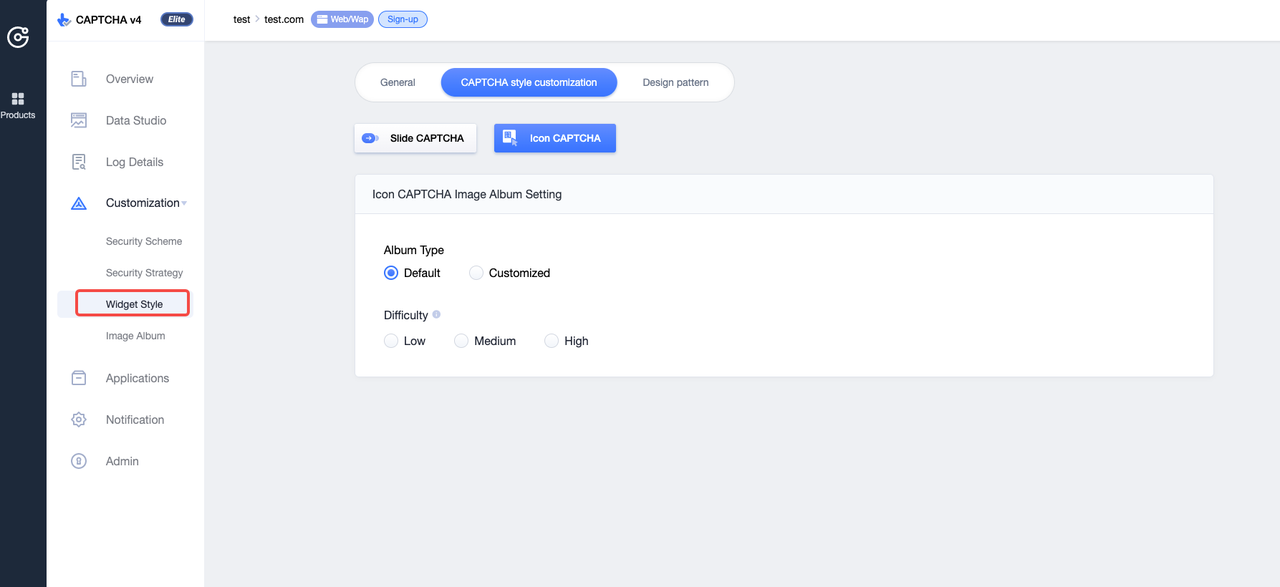Click the Overview sidebar icon
1280x587 pixels.
tap(79, 79)
